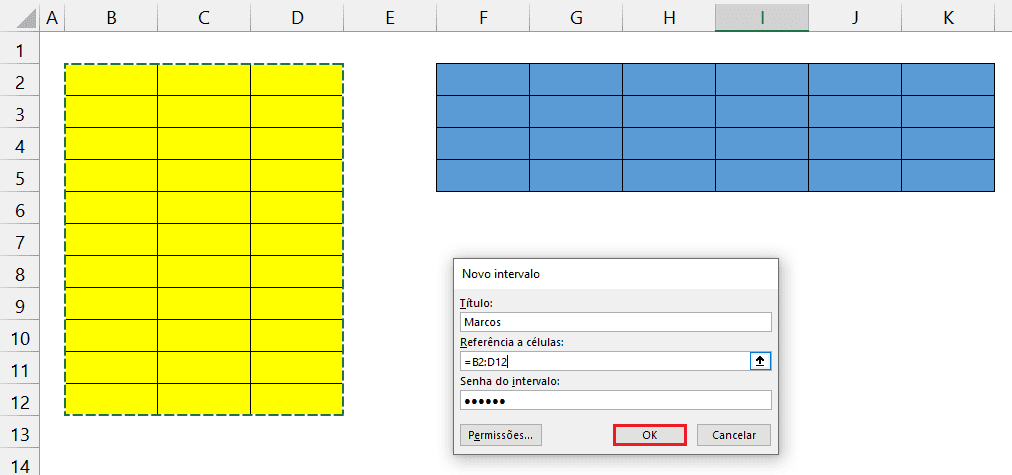Image resolution: width=1012 pixels, height=475 pixels.
Task: Select column J header
Action: click(855, 18)
